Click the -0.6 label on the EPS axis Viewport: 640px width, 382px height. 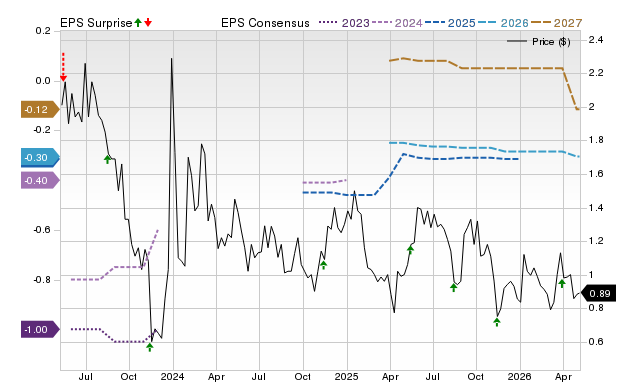click(x=42, y=230)
